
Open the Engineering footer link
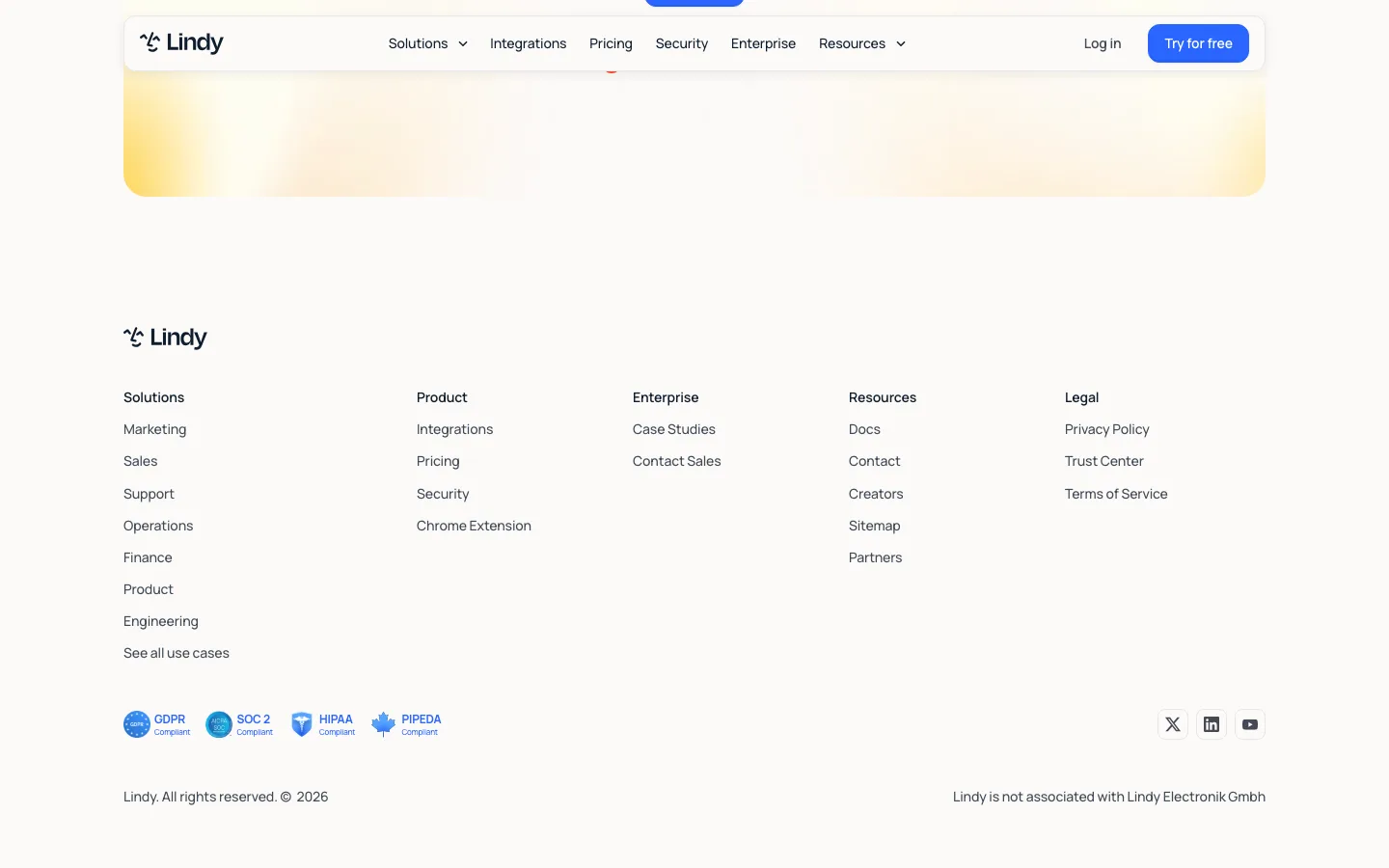click(x=161, y=621)
